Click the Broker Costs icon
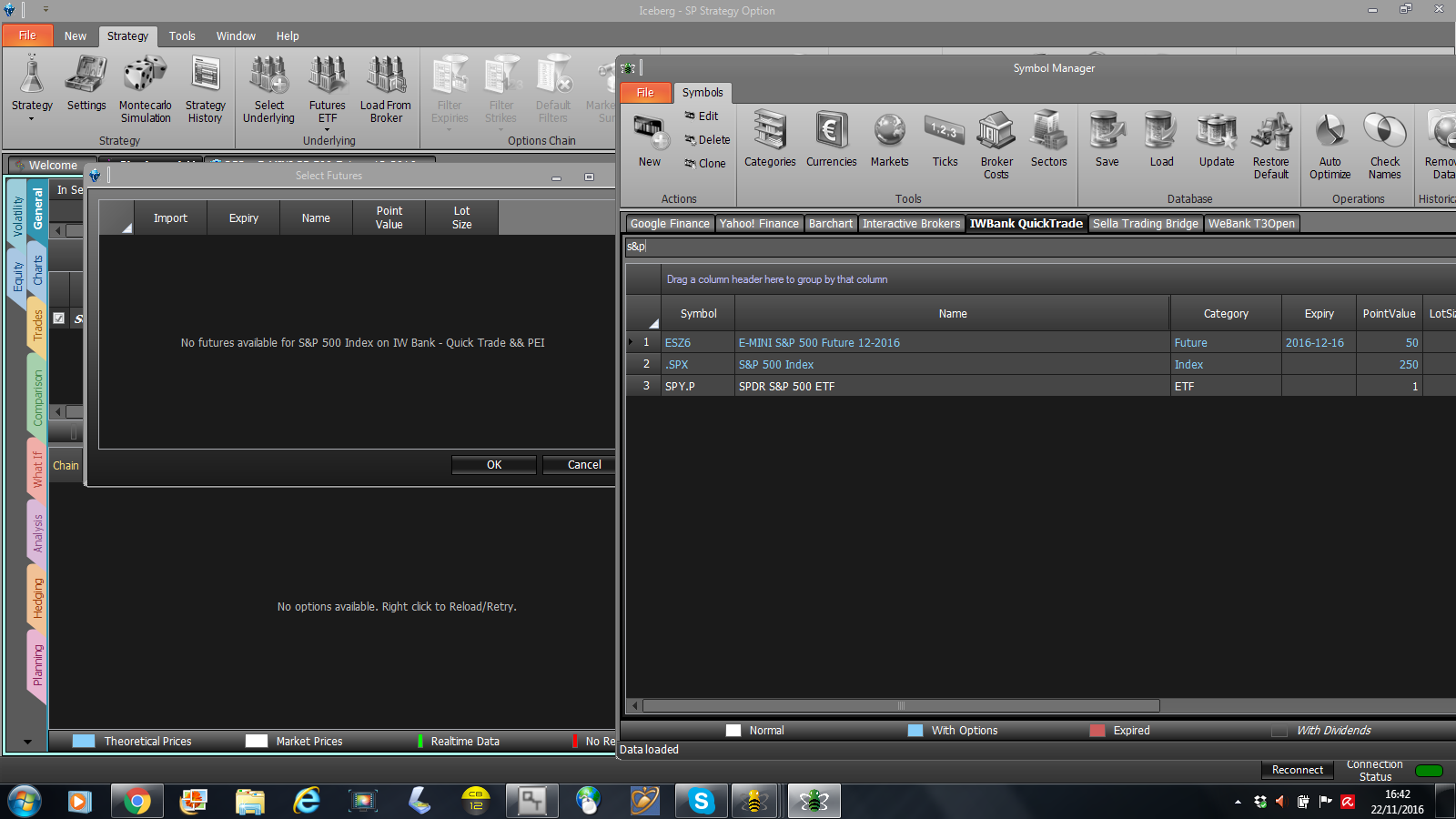This screenshot has width=1456, height=819. click(x=996, y=130)
